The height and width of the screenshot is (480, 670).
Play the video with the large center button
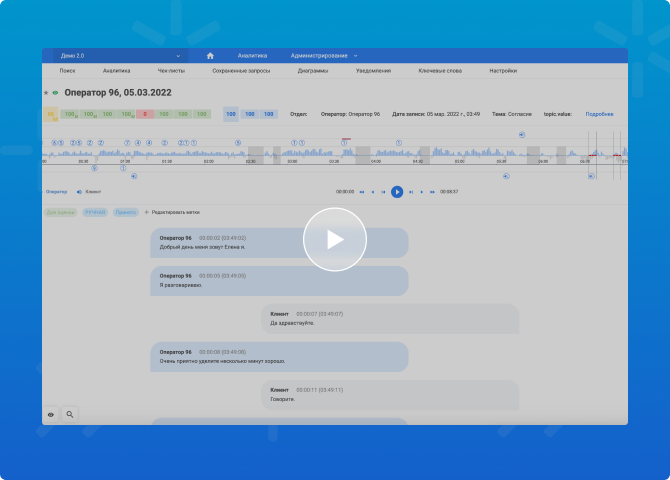point(335,239)
